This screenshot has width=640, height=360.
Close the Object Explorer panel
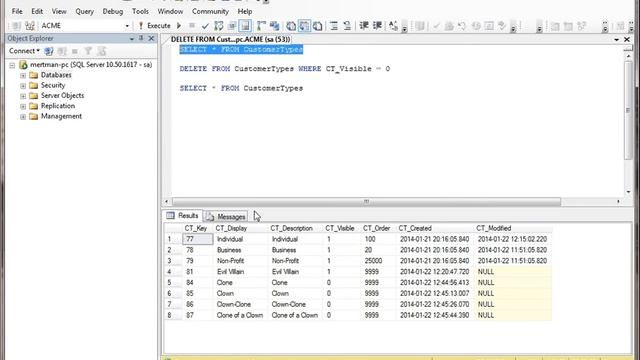pyautogui.click(x=151, y=38)
